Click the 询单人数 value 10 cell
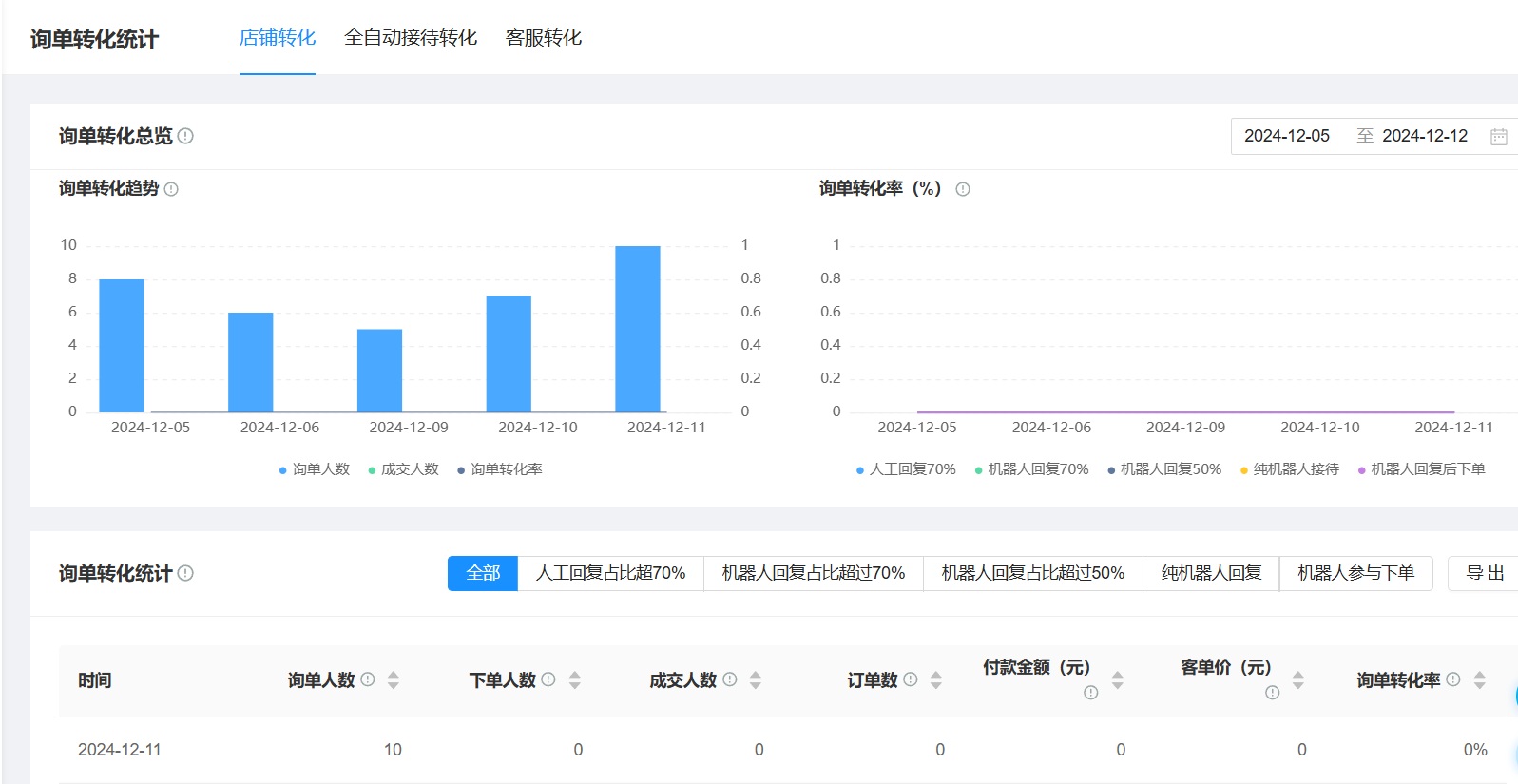The width and height of the screenshot is (1518, 784). tap(393, 750)
